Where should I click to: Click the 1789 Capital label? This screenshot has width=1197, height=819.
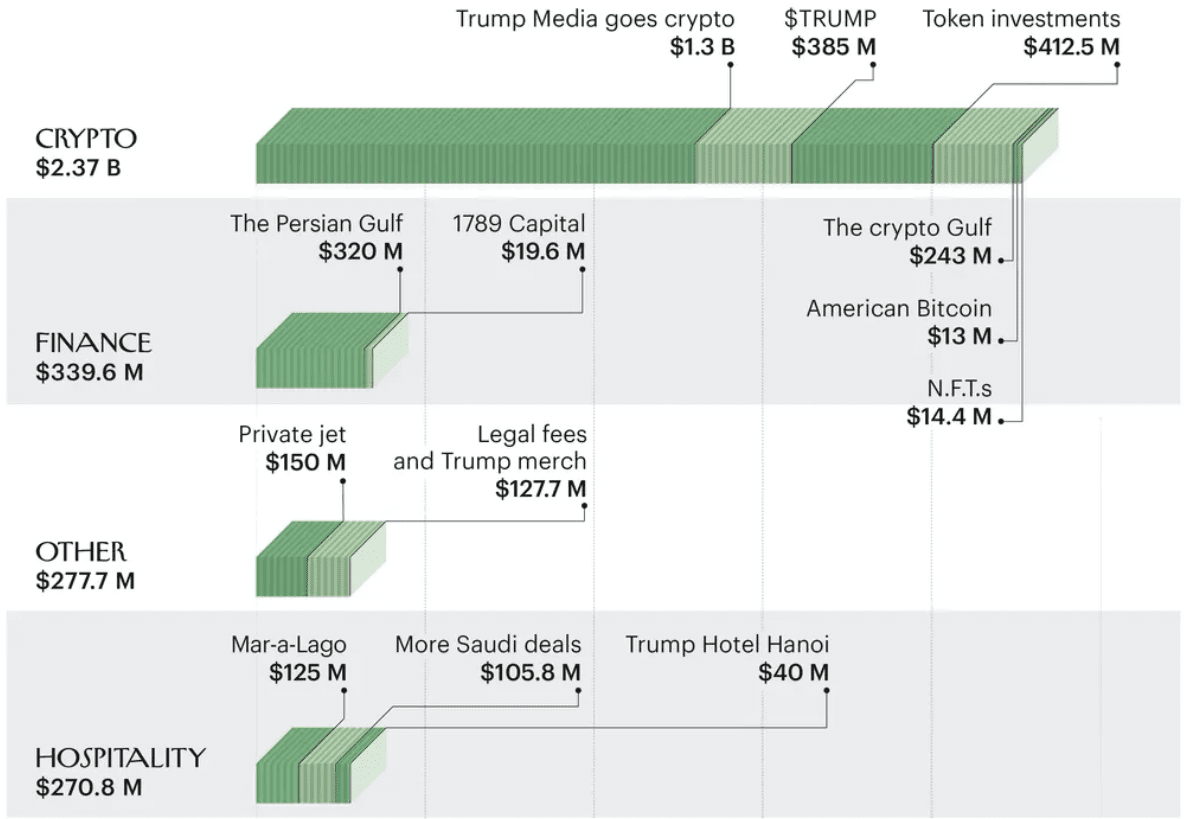coord(518,223)
